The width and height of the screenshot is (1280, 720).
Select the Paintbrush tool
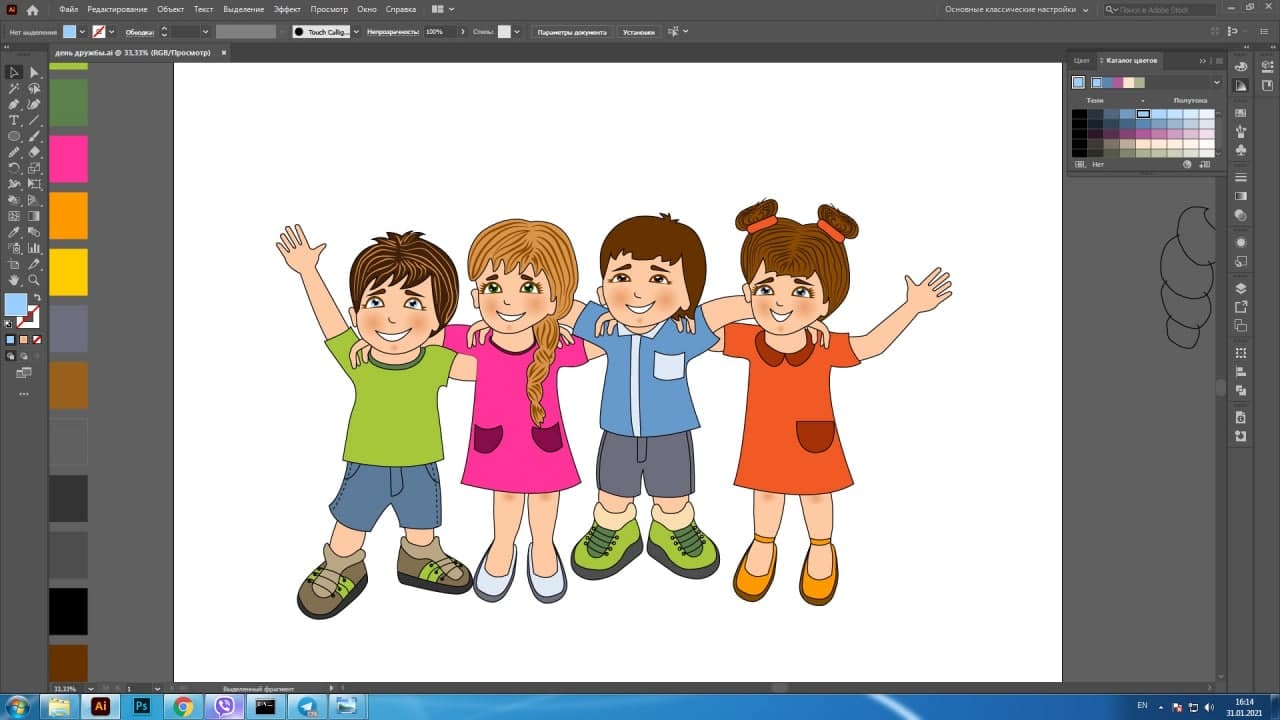[34, 136]
